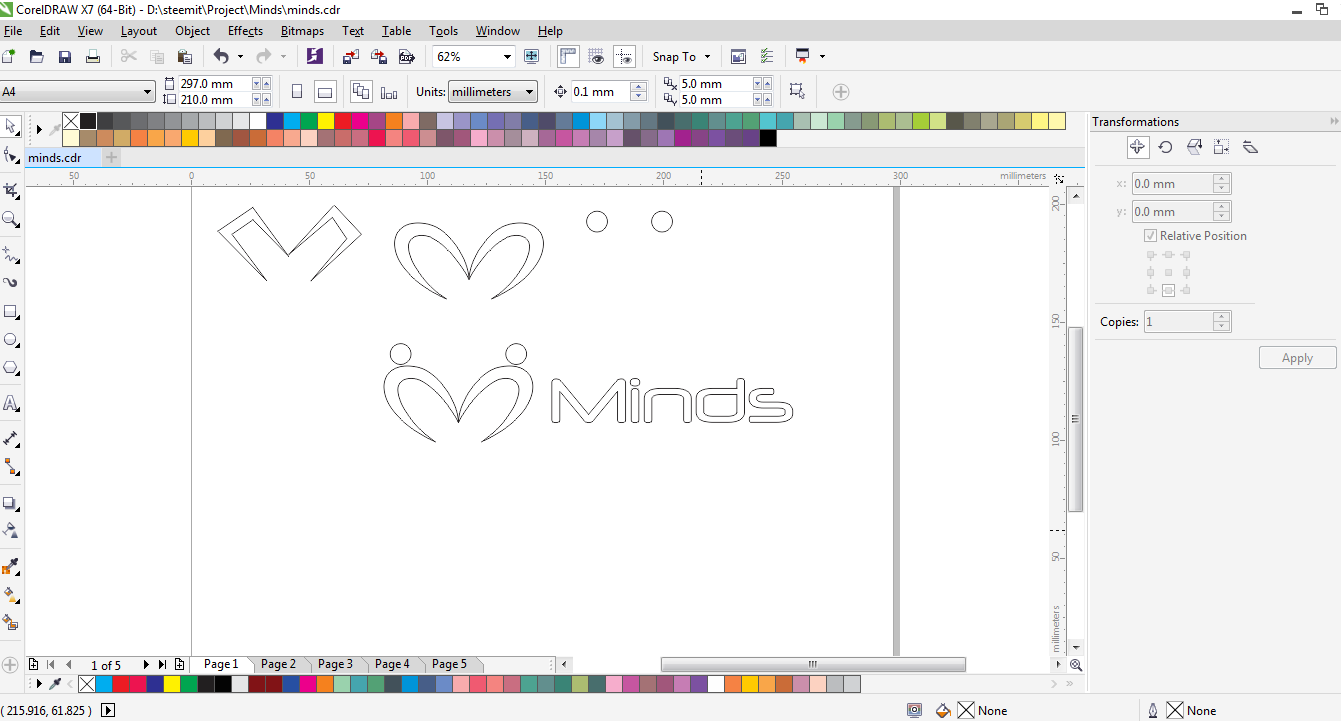Image resolution: width=1341 pixels, height=721 pixels.
Task: Open the Rotate tab in Transformations
Action: [1165, 147]
